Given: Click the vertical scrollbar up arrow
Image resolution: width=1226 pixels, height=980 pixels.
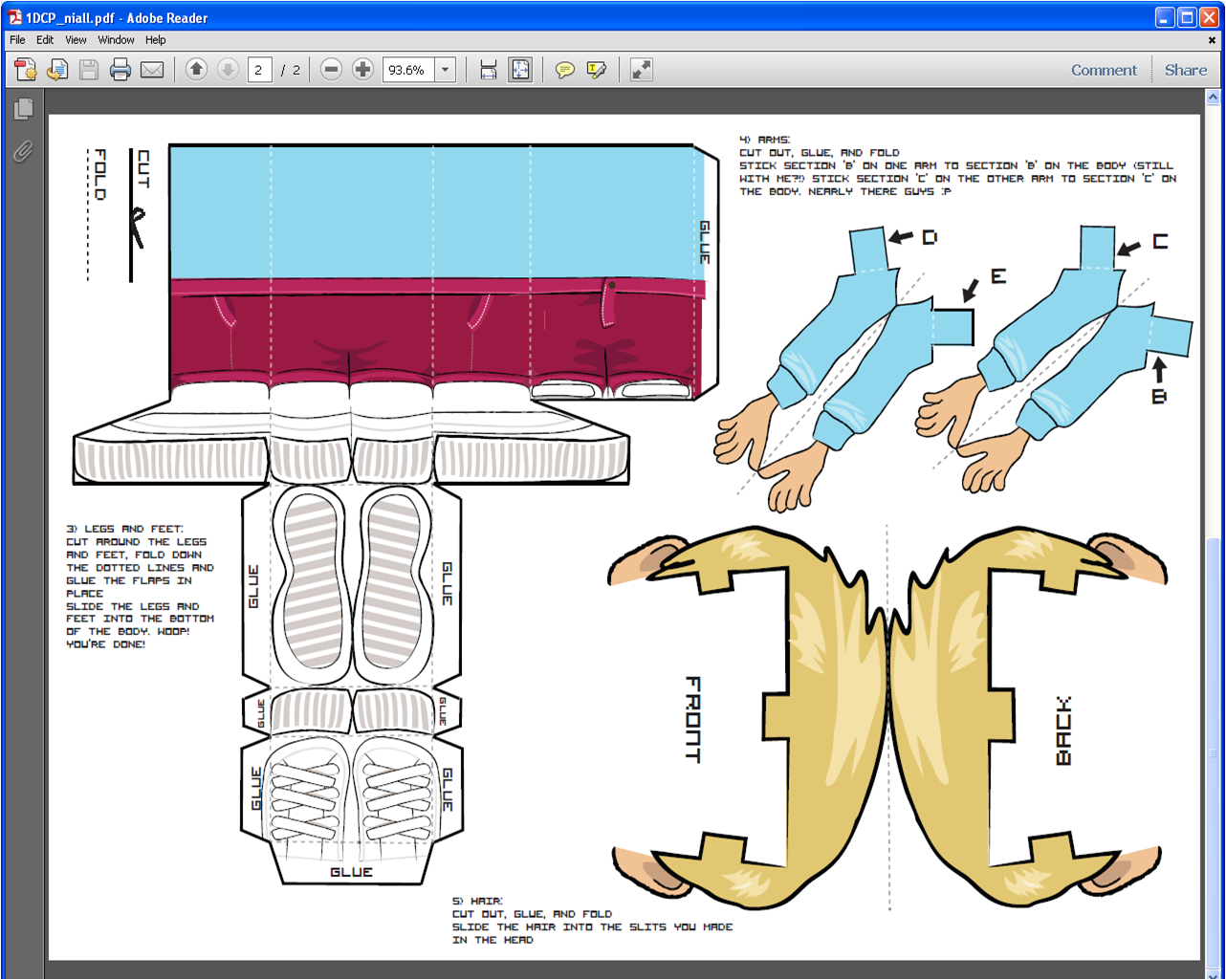Looking at the screenshot, I should pos(1213,98).
